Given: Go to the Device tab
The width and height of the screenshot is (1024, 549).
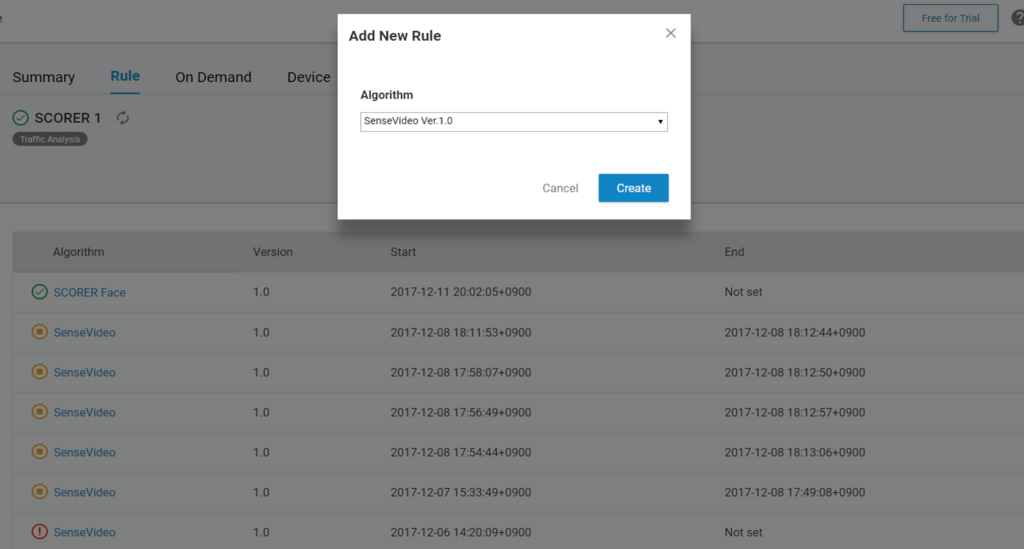Looking at the screenshot, I should point(308,77).
